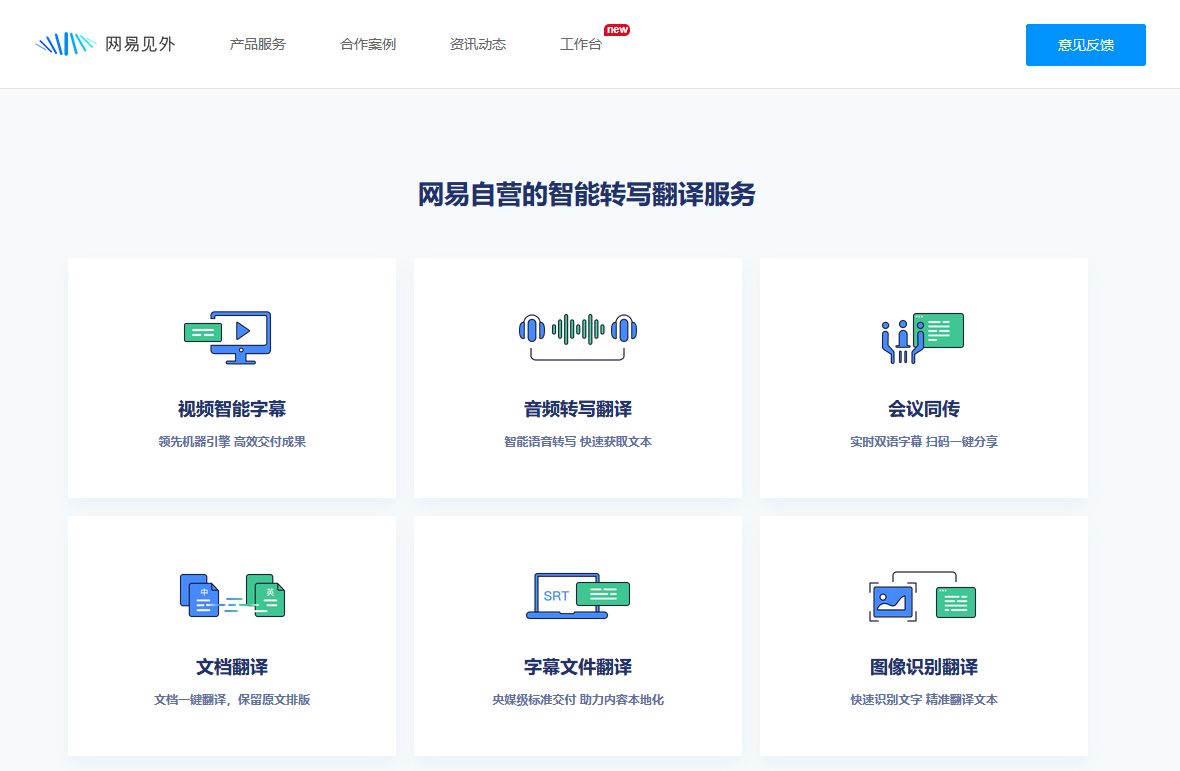Open the 会议同传 service title
The width and height of the screenshot is (1180, 771).
tap(924, 409)
